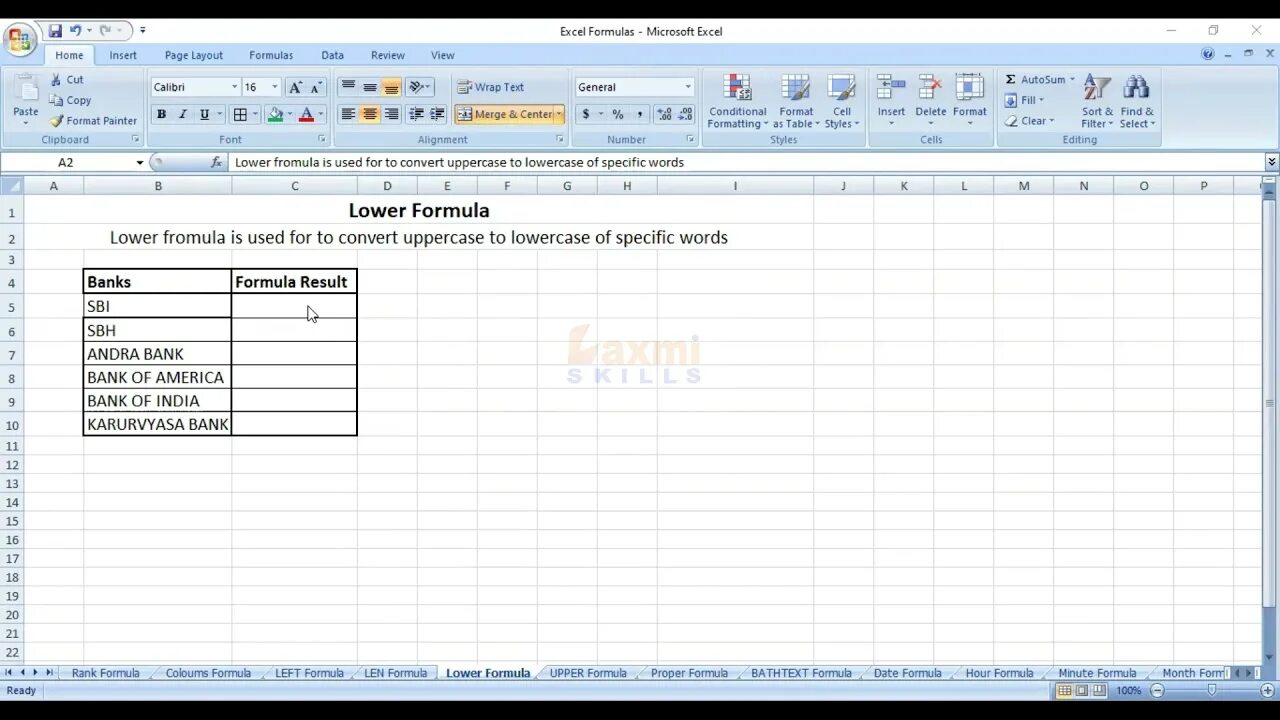Click the Delete cells icon
The width and height of the screenshot is (1280, 720).
(x=931, y=88)
